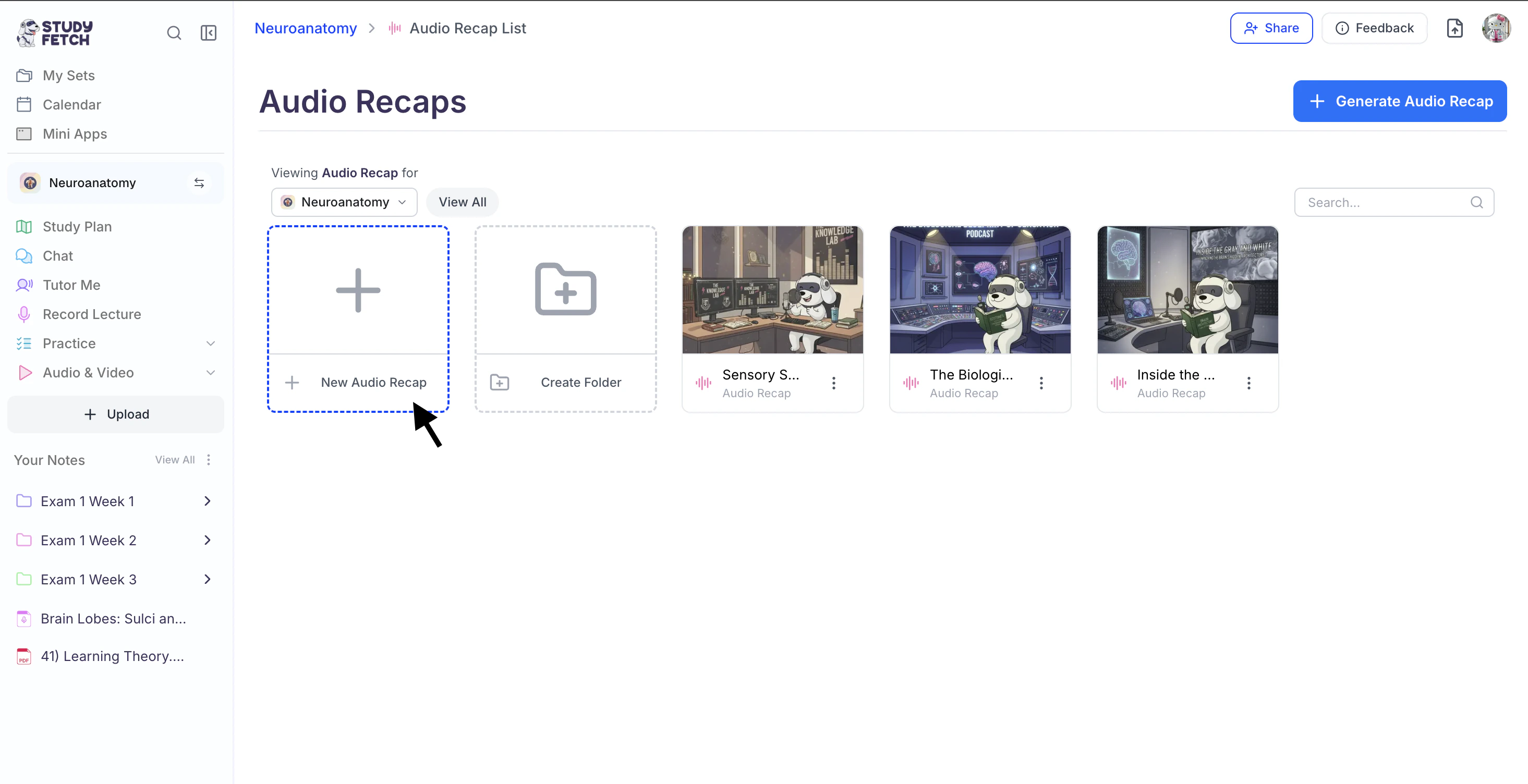Viewport: 1528px width, 784px height.
Task: Open three-dot menu for Sensory S... recap
Action: tap(833, 383)
